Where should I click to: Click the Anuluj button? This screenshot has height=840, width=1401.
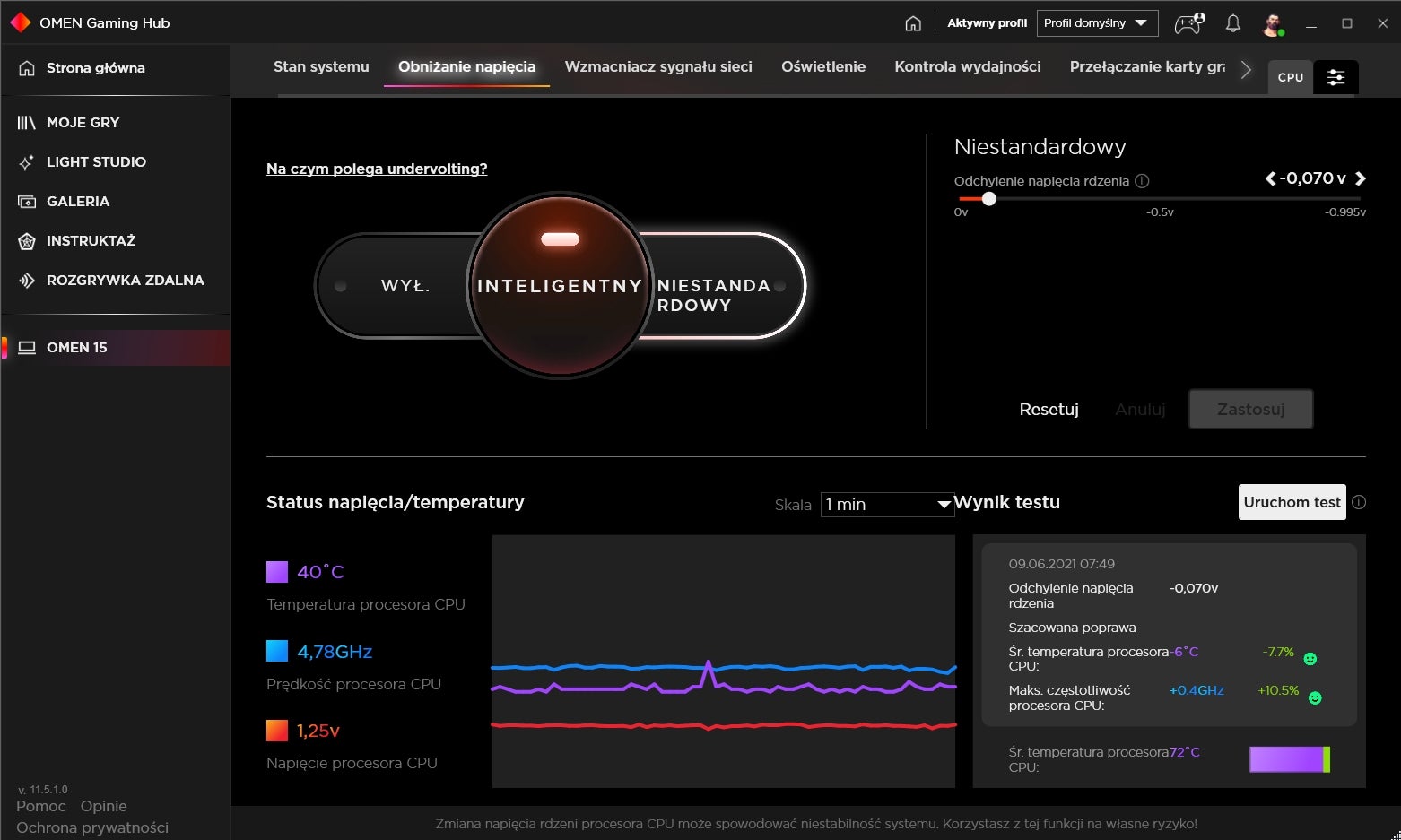tap(1140, 410)
